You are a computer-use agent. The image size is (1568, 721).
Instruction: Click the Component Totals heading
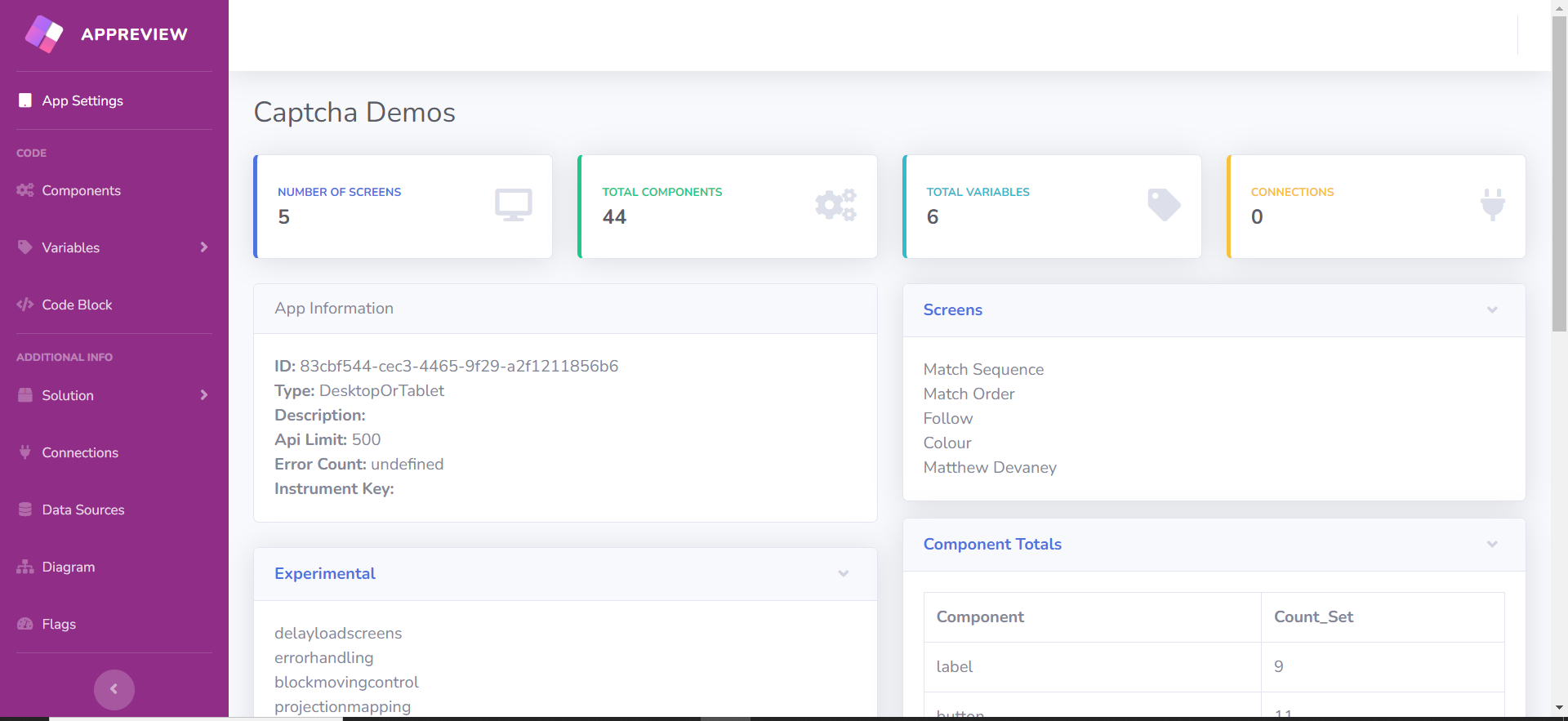[991, 545]
